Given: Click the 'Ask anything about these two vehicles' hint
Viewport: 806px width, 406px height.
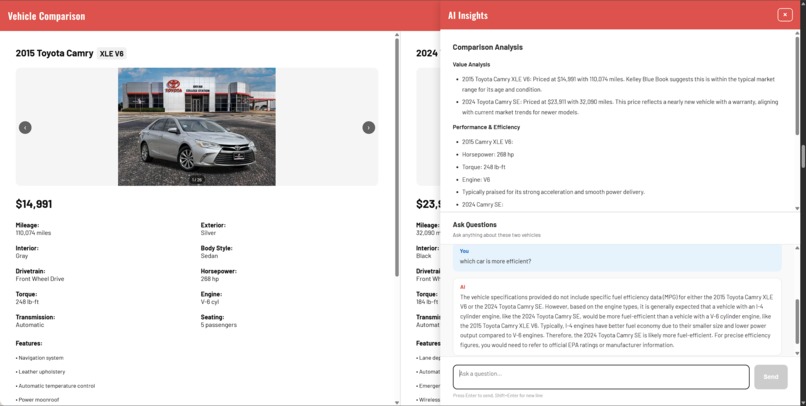Looking at the screenshot, I should (497, 235).
